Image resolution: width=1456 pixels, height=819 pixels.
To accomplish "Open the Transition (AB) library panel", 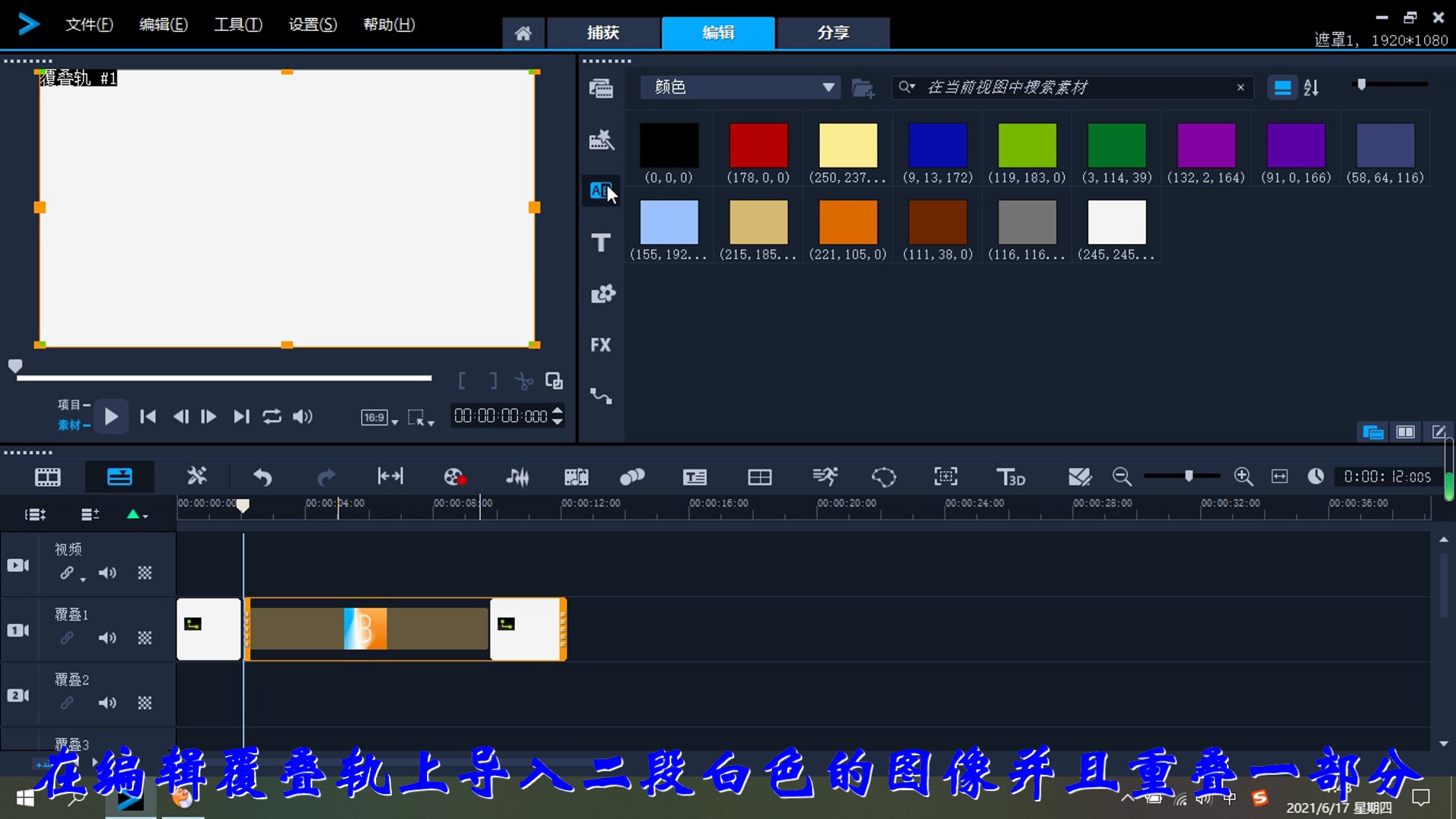I will 601,190.
